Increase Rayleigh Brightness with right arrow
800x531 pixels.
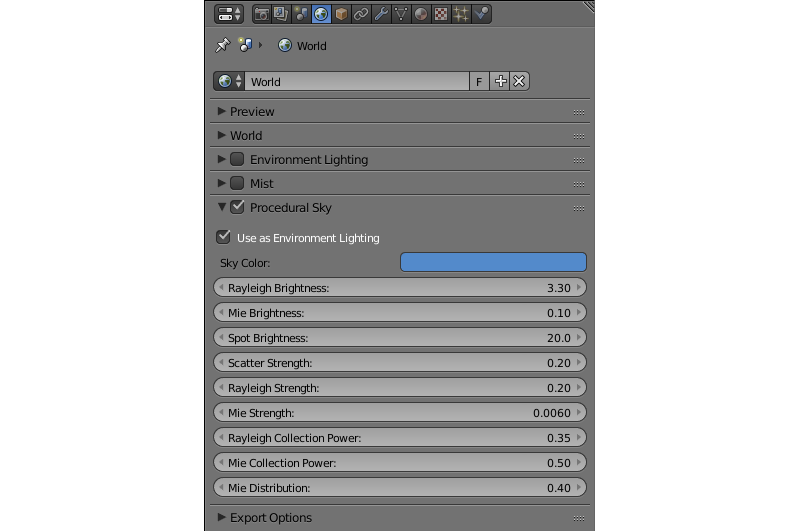tap(579, 288)
